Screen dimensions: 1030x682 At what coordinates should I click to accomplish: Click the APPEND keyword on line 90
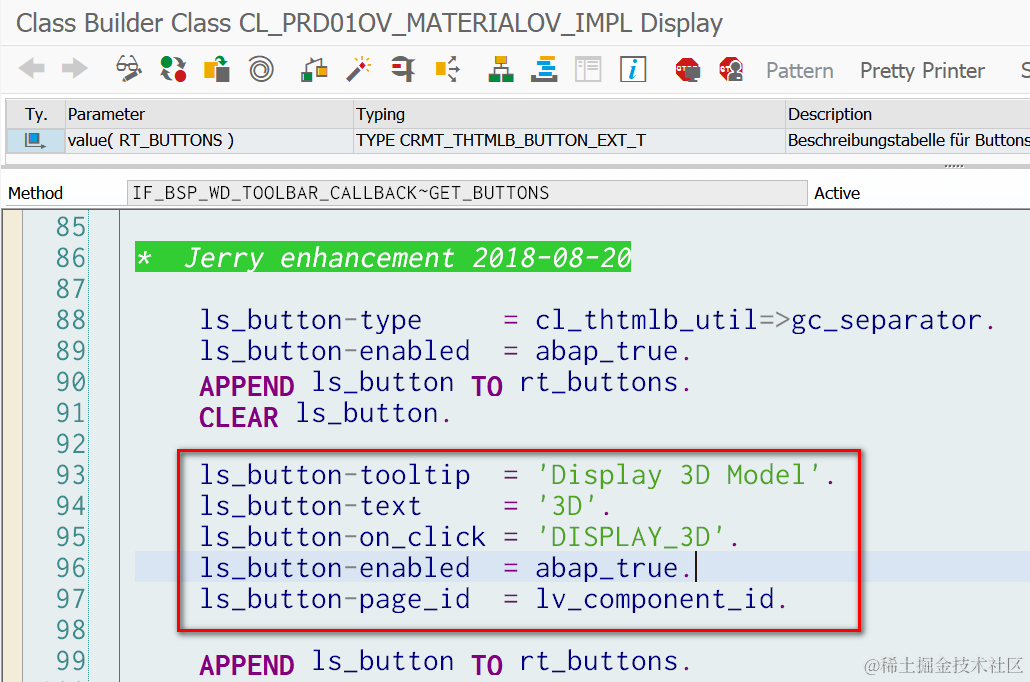[x=246, y=386]
